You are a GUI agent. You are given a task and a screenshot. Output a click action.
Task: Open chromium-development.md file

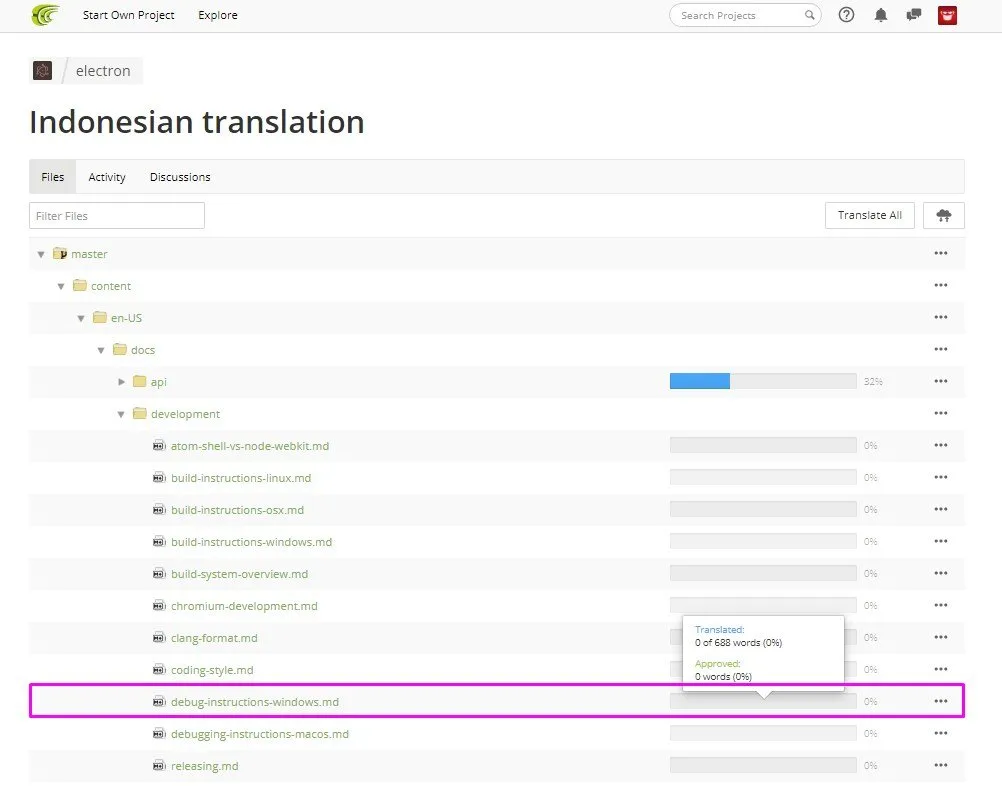(x=244, y=606)
